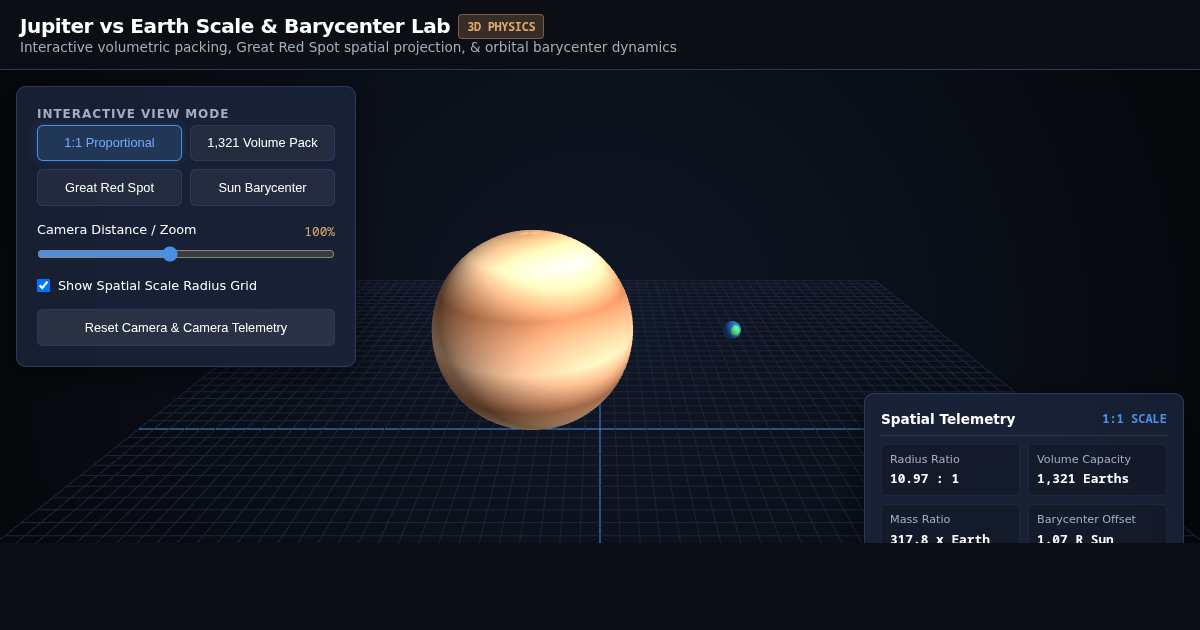Image resolution: width=1200 pixels, height=630 pixels.
Task: Click the Camera Distance zoom slider handle
Action: coord(170,254)
